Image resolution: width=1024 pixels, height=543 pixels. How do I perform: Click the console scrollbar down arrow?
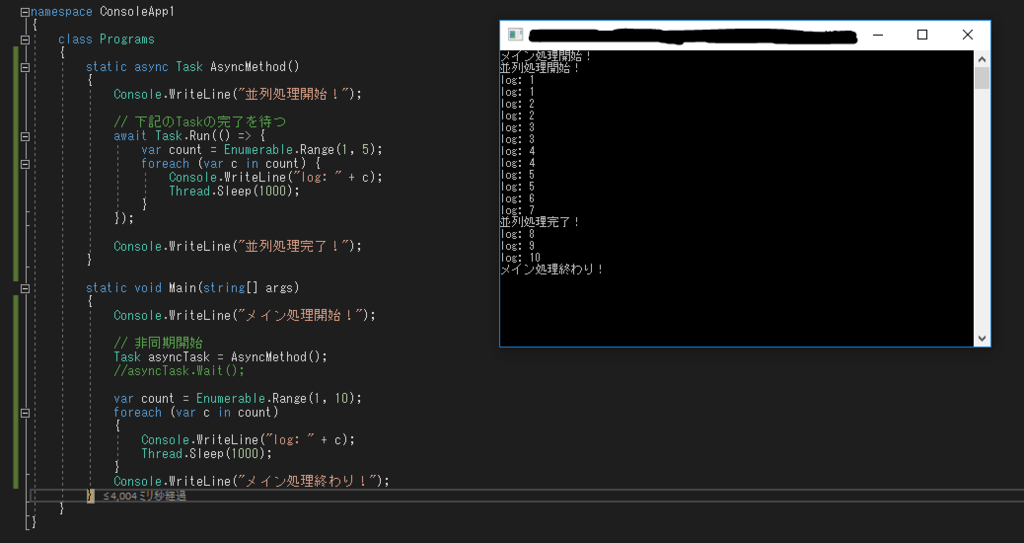[x=982, y=338]
